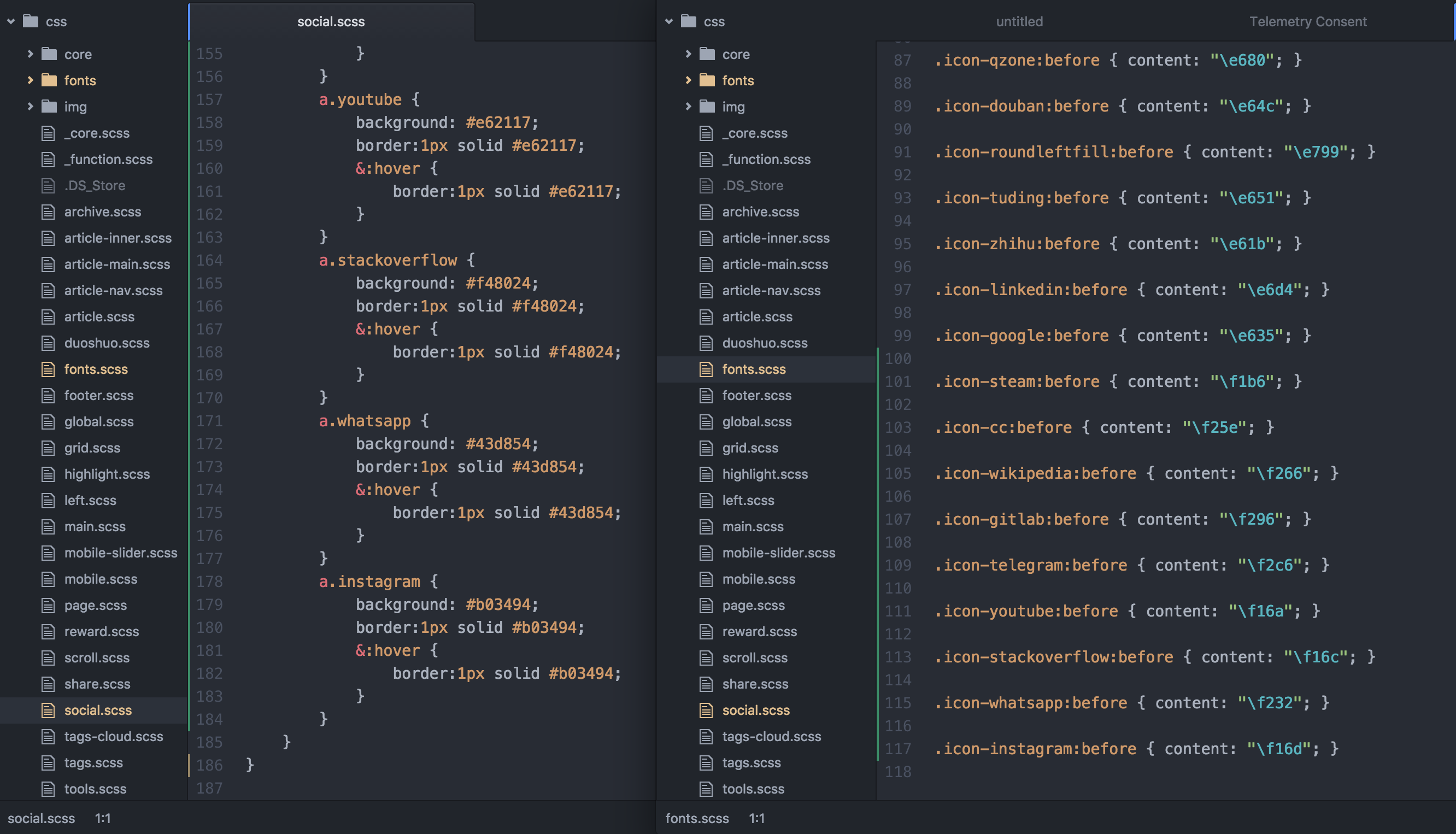Click cursor position 1:1 in left status bar
This screenshot has width=1456, height=834.
(x=103, y=818)
